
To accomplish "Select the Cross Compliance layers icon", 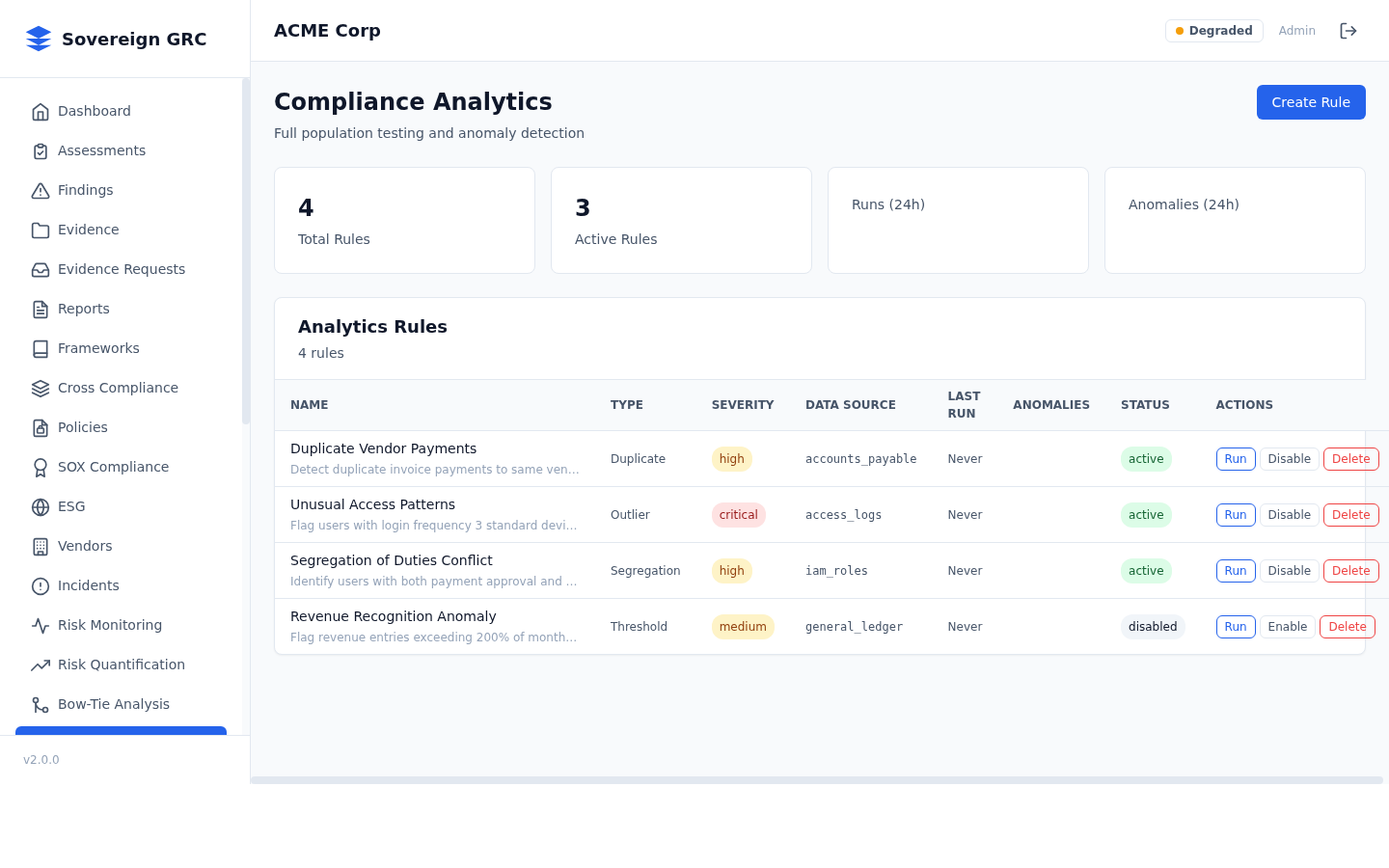I will [x=41, y=388].
